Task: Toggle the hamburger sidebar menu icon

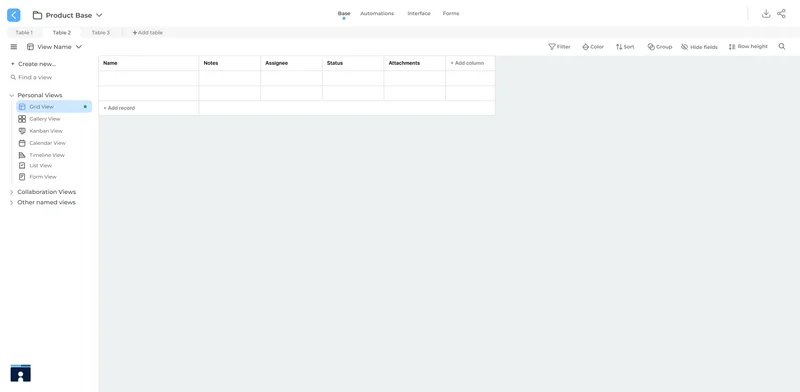Action: coord(14,46)
